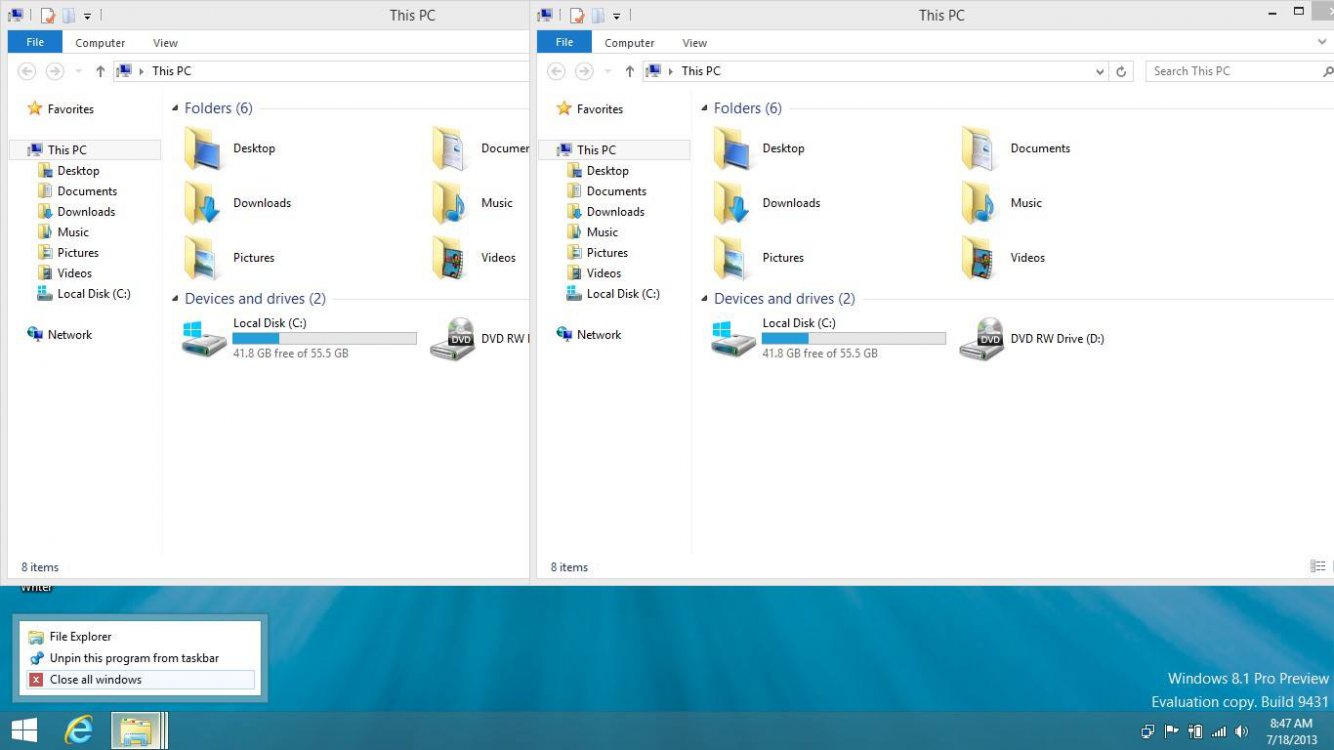Choose Unpin this program from taskbar
This screenshot has width=1334, height=750.
[140, 658]
